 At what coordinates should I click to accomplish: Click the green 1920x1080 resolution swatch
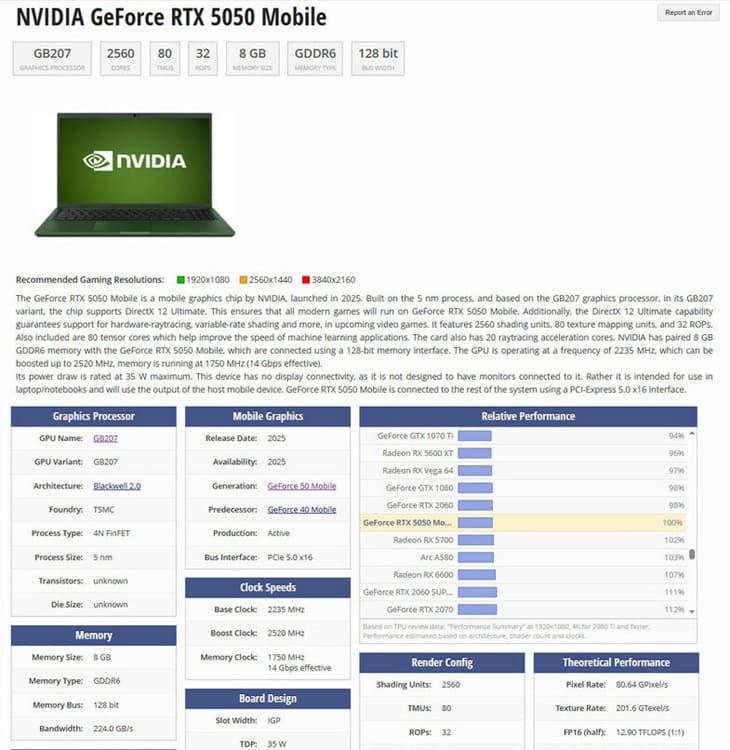(180, 280)
